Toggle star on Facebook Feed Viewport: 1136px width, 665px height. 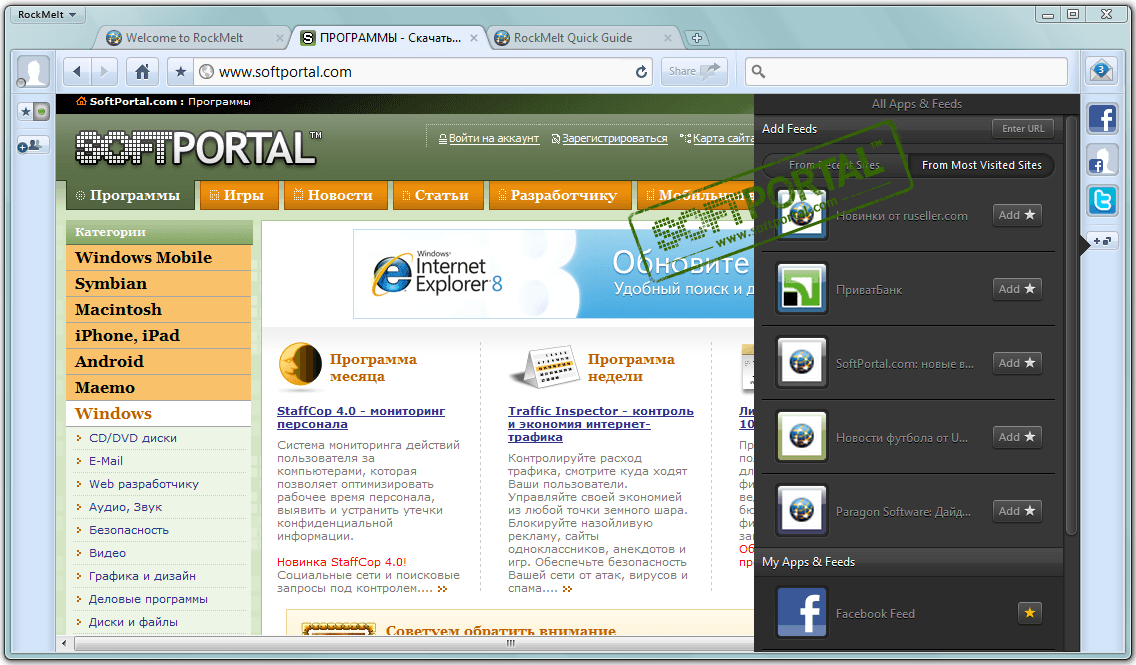(x=1030, y=613)
